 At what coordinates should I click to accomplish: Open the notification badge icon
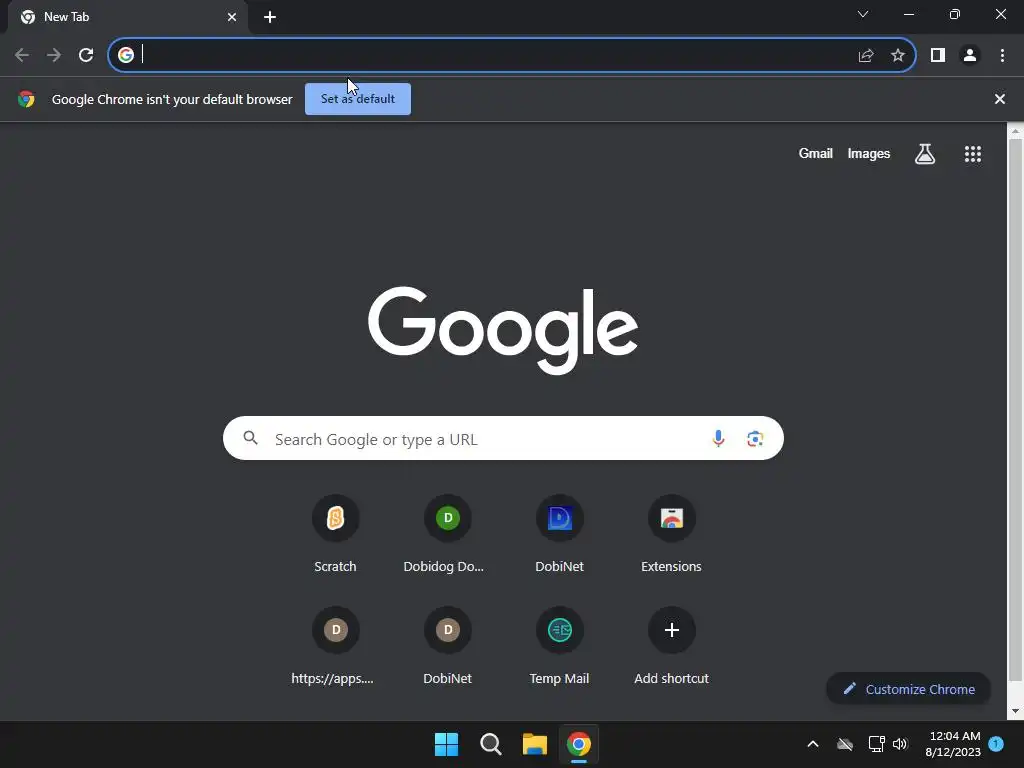[x=996, y=744]
